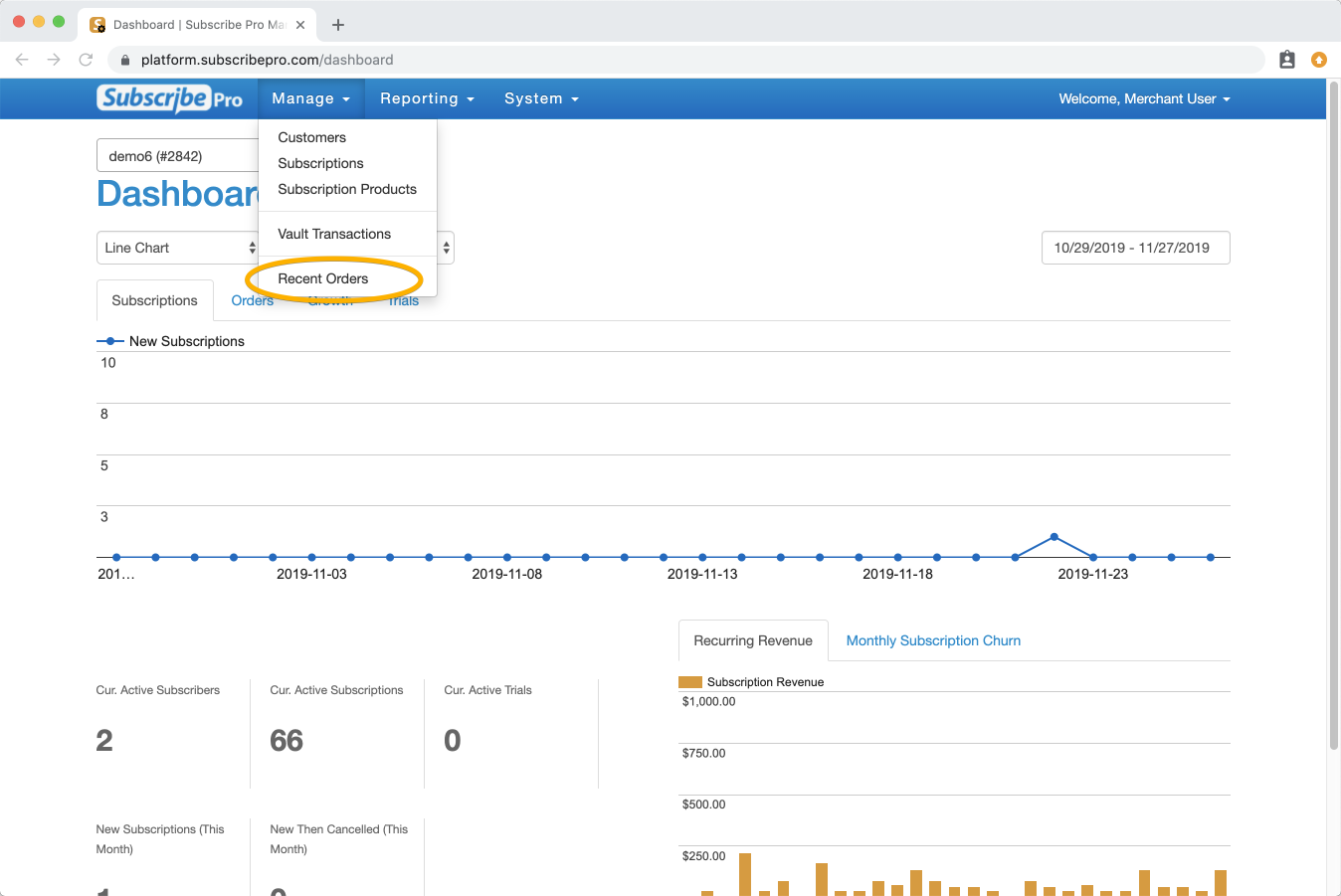Screen dimensions: 1341x896
Task: Open the demo6 (#2842) store selector
Action: pyautogui.click(x=177, y=156)
